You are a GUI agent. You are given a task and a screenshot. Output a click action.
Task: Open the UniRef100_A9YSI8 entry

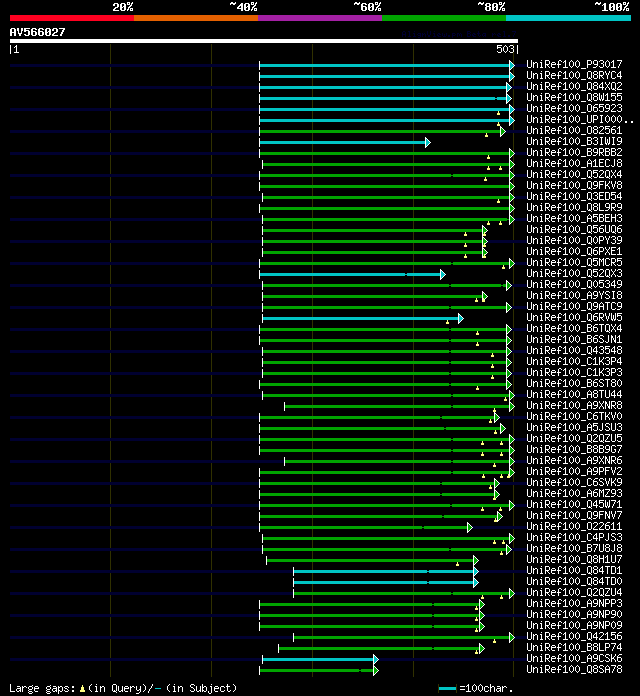[574, 296]
